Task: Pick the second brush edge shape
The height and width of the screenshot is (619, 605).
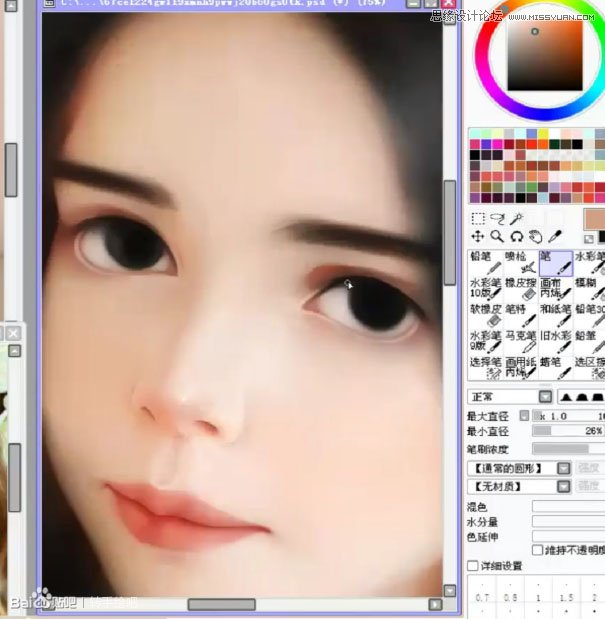Action: pos(581,397)
